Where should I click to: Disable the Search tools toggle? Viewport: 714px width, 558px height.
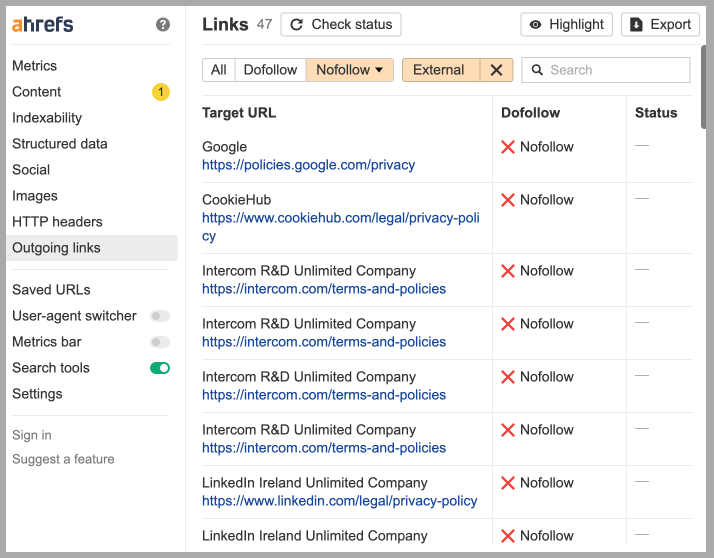click(x=160, y=368)
